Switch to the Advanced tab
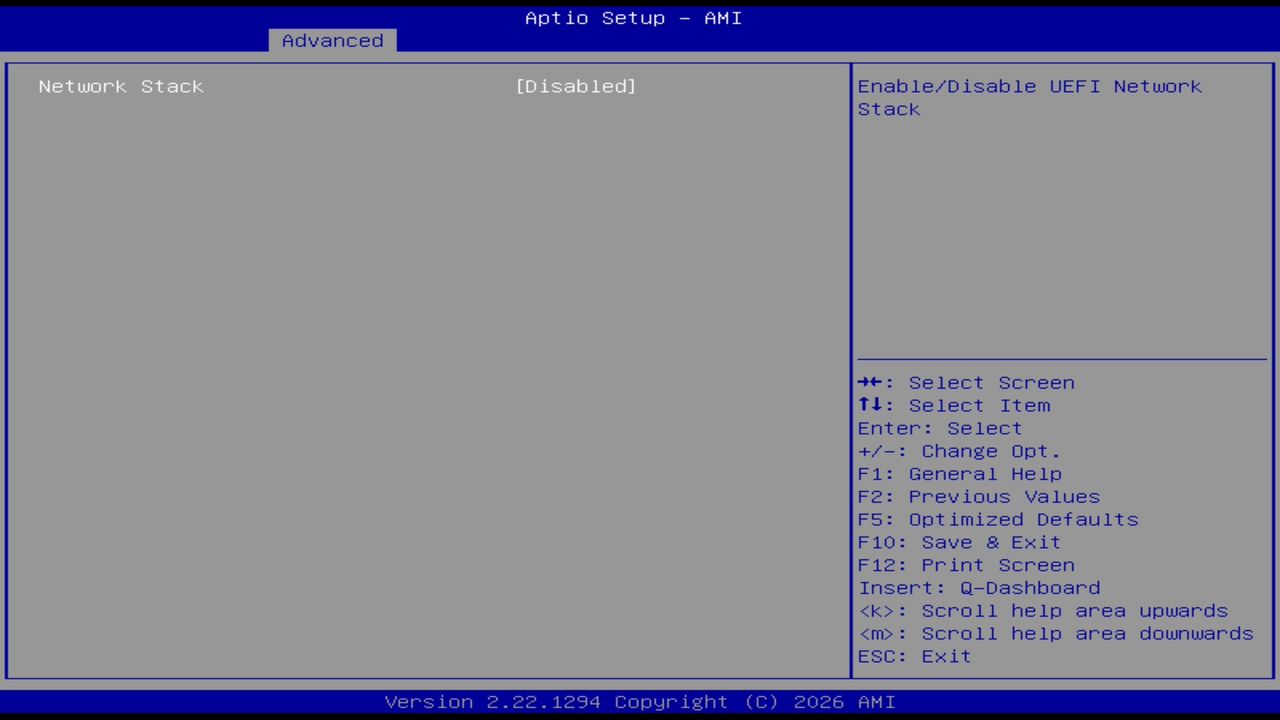The image size is (1280, 720). pos(332,40)
